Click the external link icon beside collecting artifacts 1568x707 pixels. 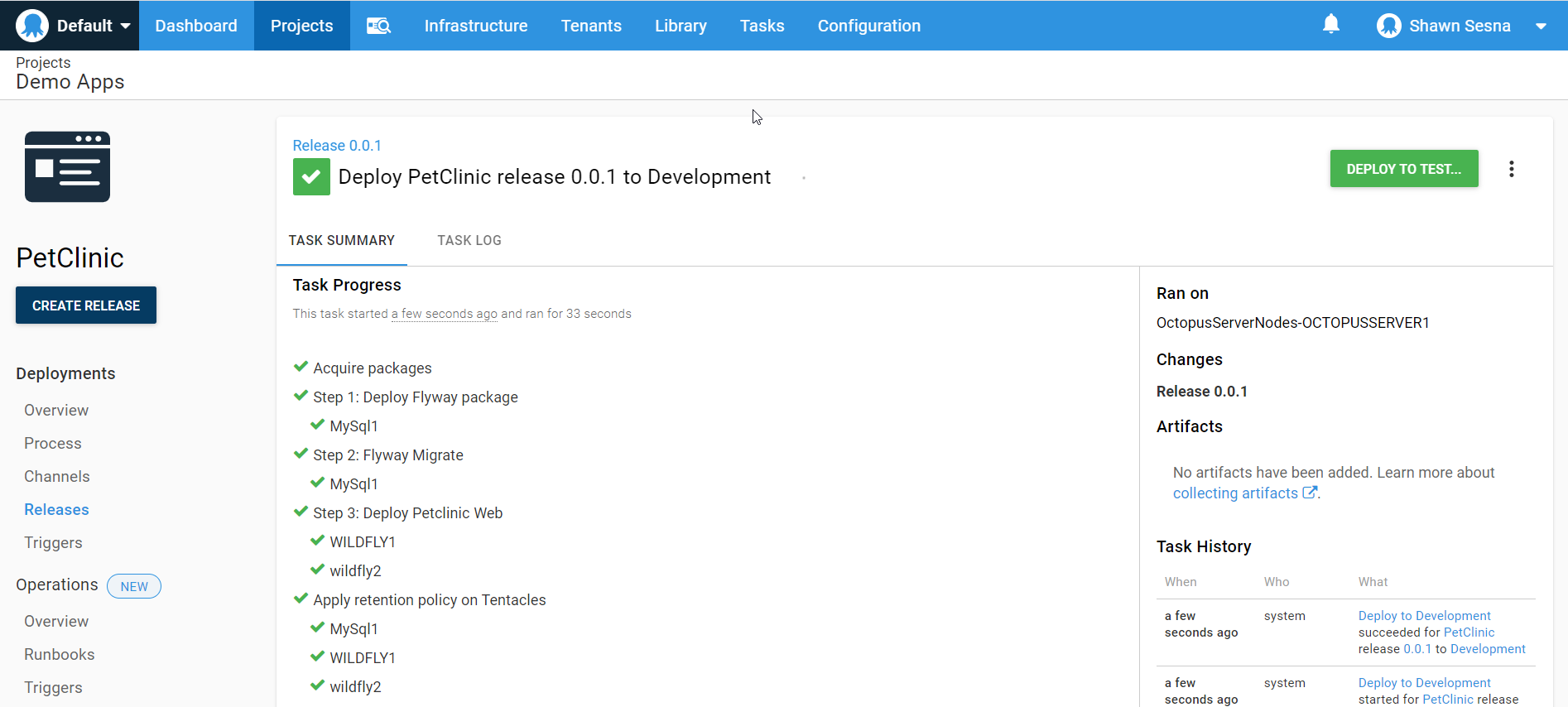pos(1309,493)
